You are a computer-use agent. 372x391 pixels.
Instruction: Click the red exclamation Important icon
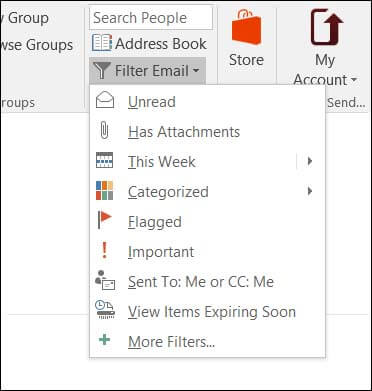click(x=104, y=250)
